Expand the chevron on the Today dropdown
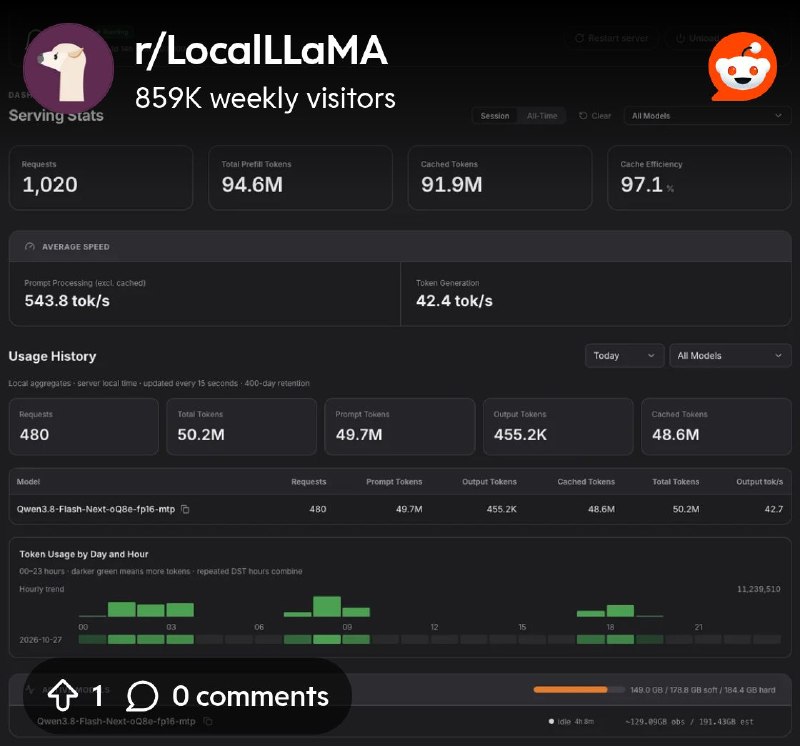 tap(651, 356)
